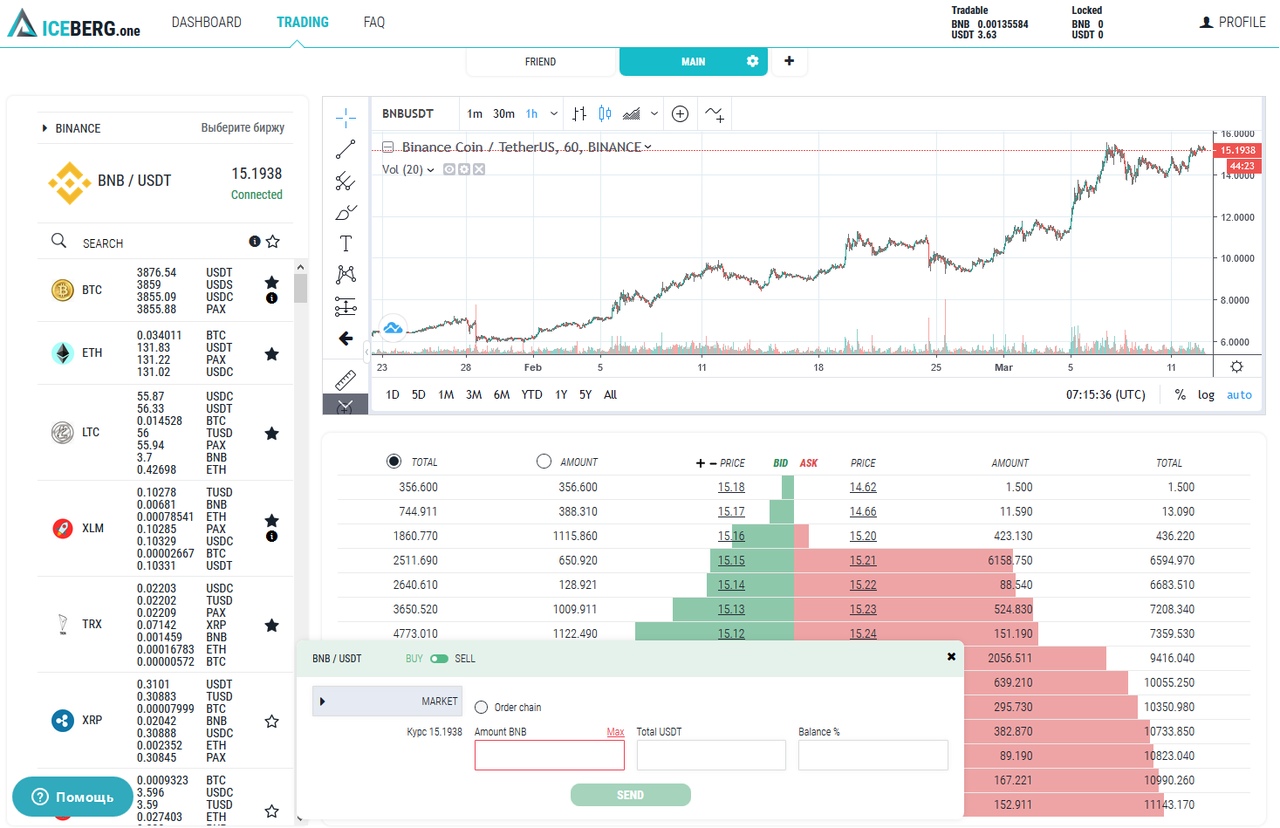Open the DASHBOARD page

pos(207,22)
